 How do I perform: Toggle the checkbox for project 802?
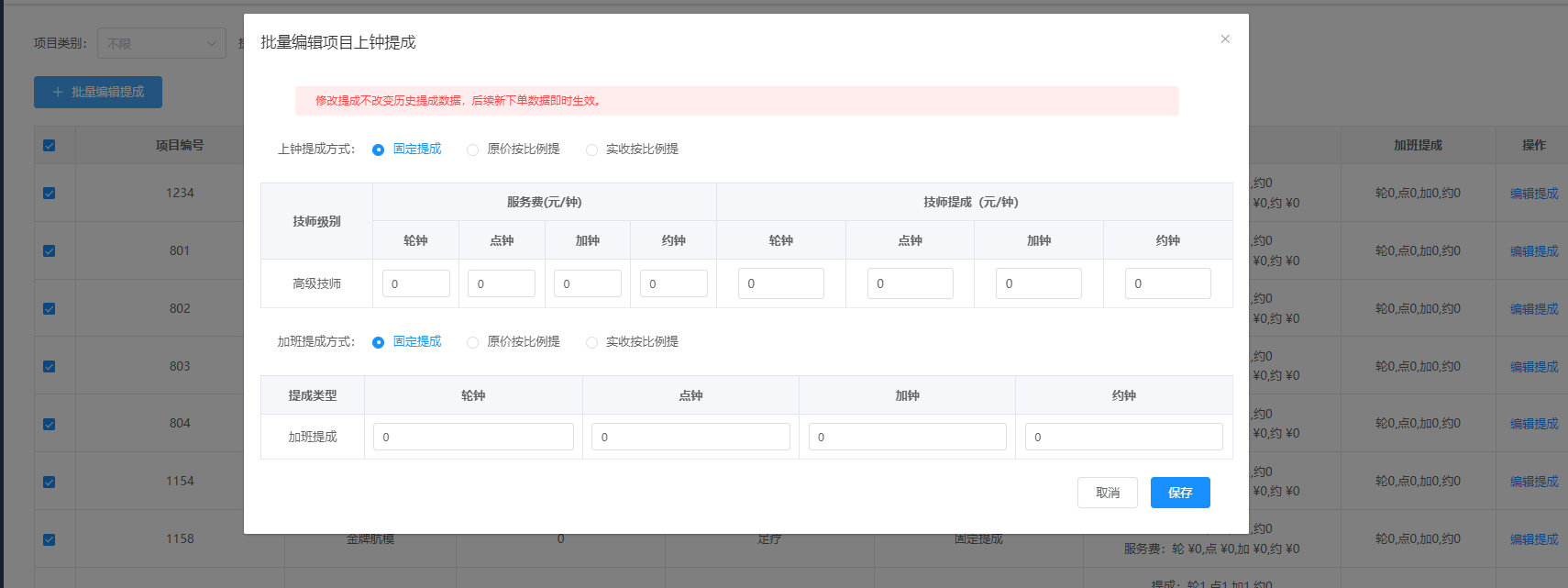[x=50, y=308]
